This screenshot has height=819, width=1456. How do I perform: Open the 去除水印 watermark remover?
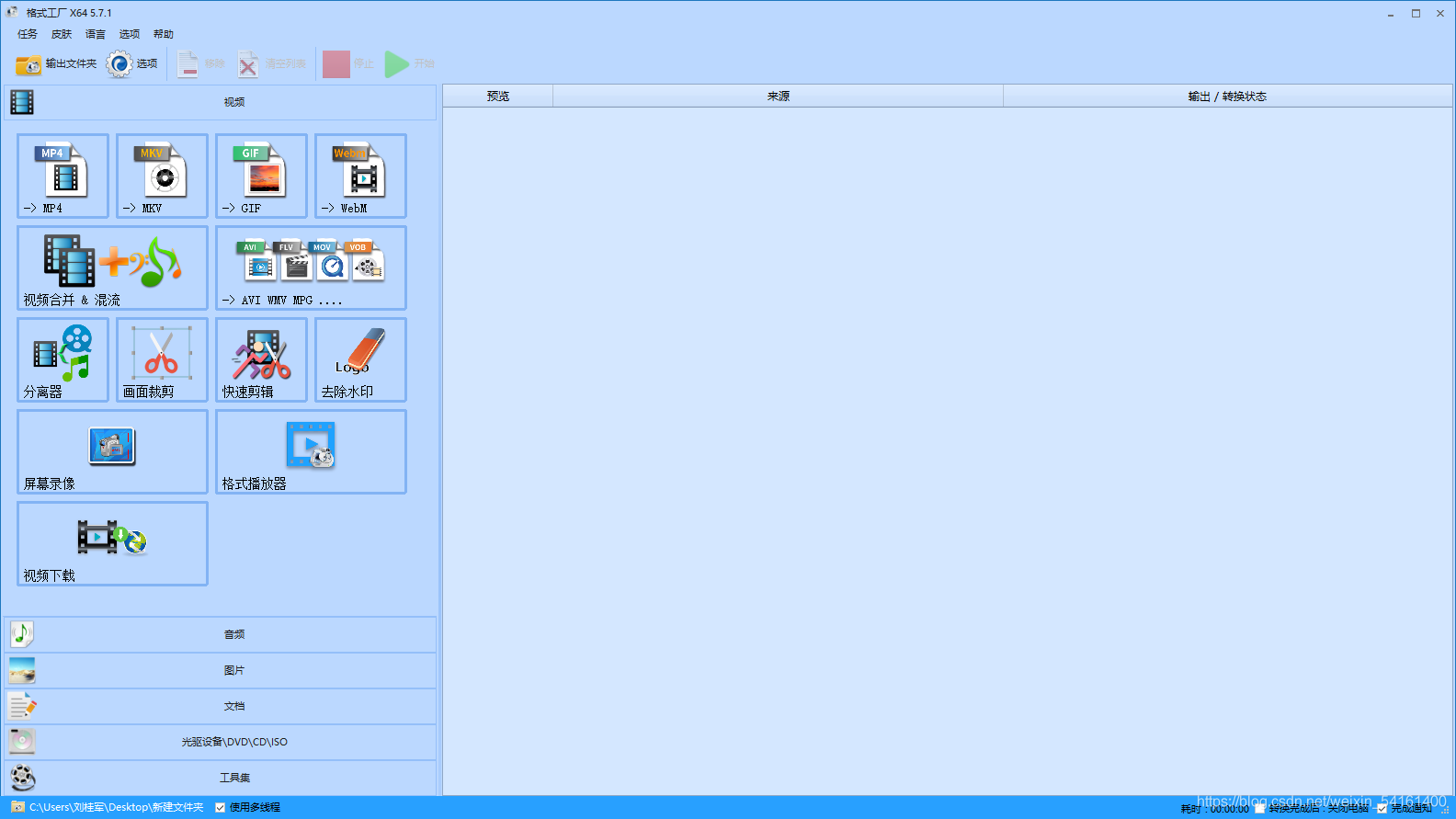(x=360, y=359)
